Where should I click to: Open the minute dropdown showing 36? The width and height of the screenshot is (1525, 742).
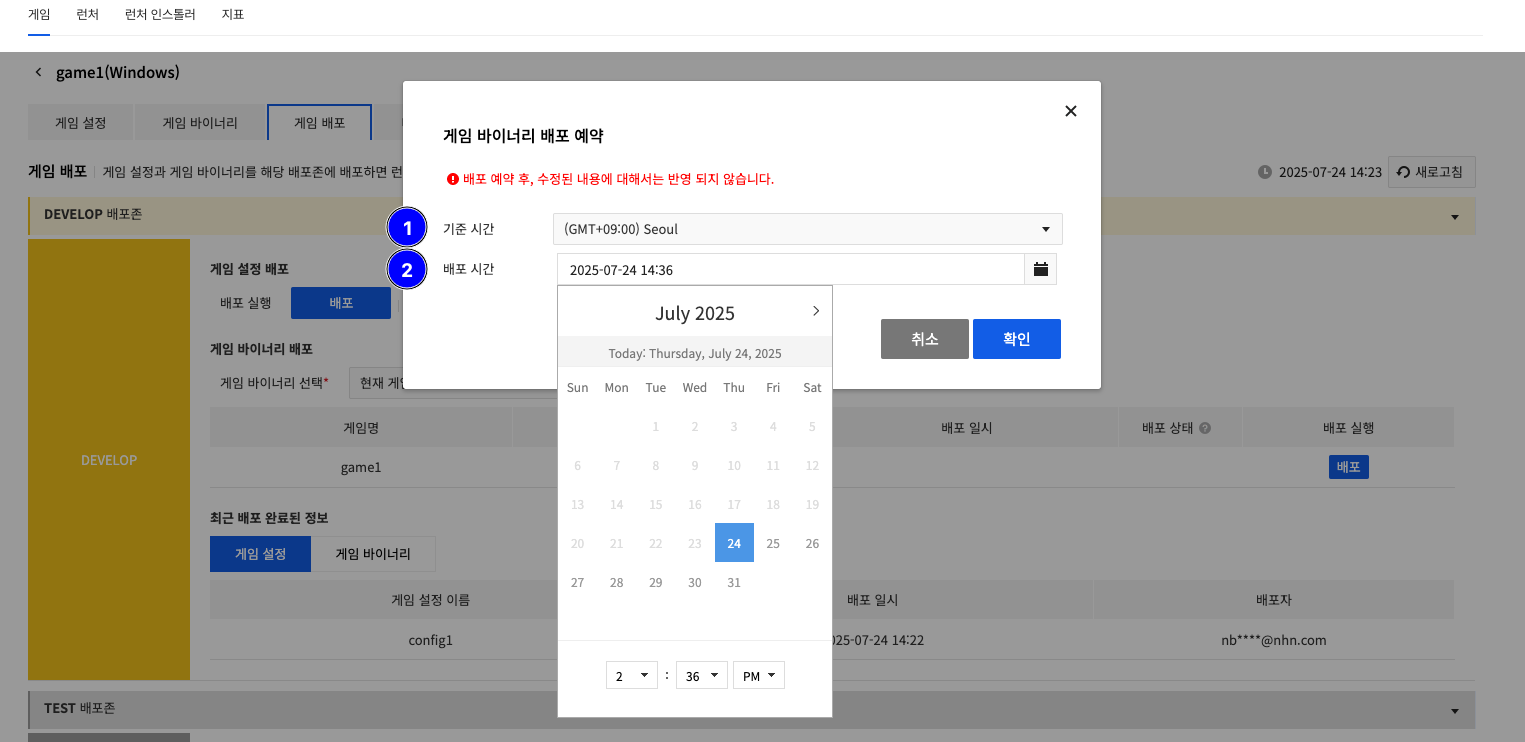click(x=701, y=676)
